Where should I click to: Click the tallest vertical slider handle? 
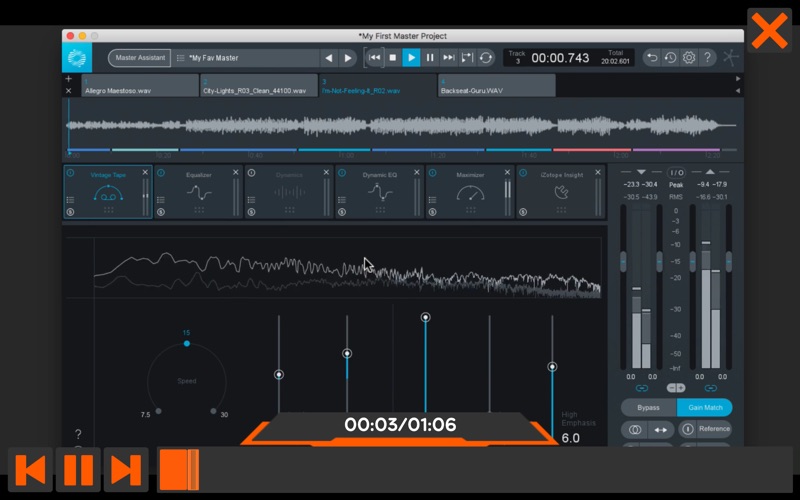(425, 317)
